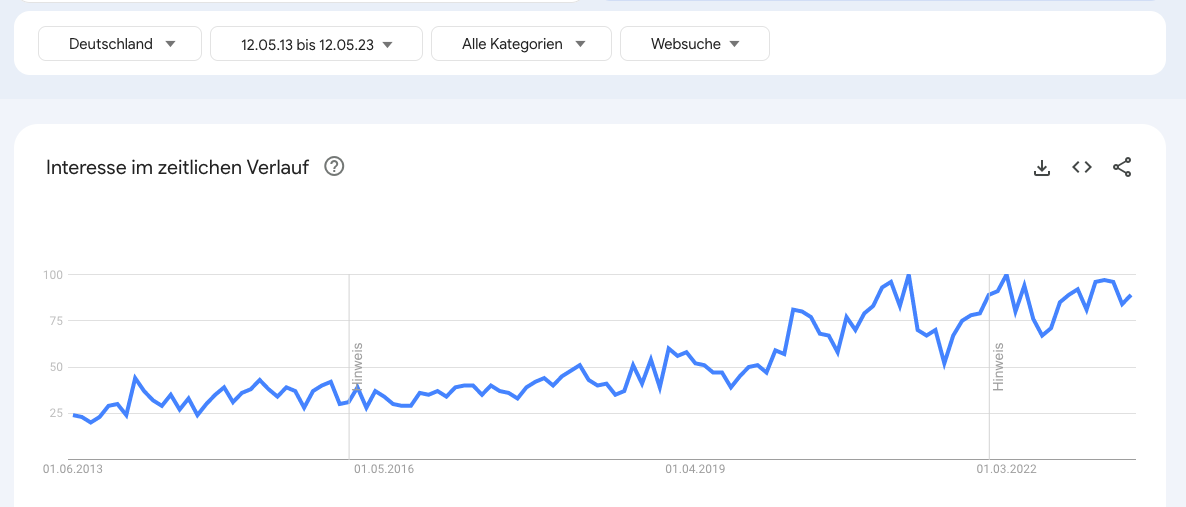The width and height of the screenshot is (1186, 507).
Task: Open help for Interesse im zeitlichen Verlauf
Action: [x=334, y=166]
